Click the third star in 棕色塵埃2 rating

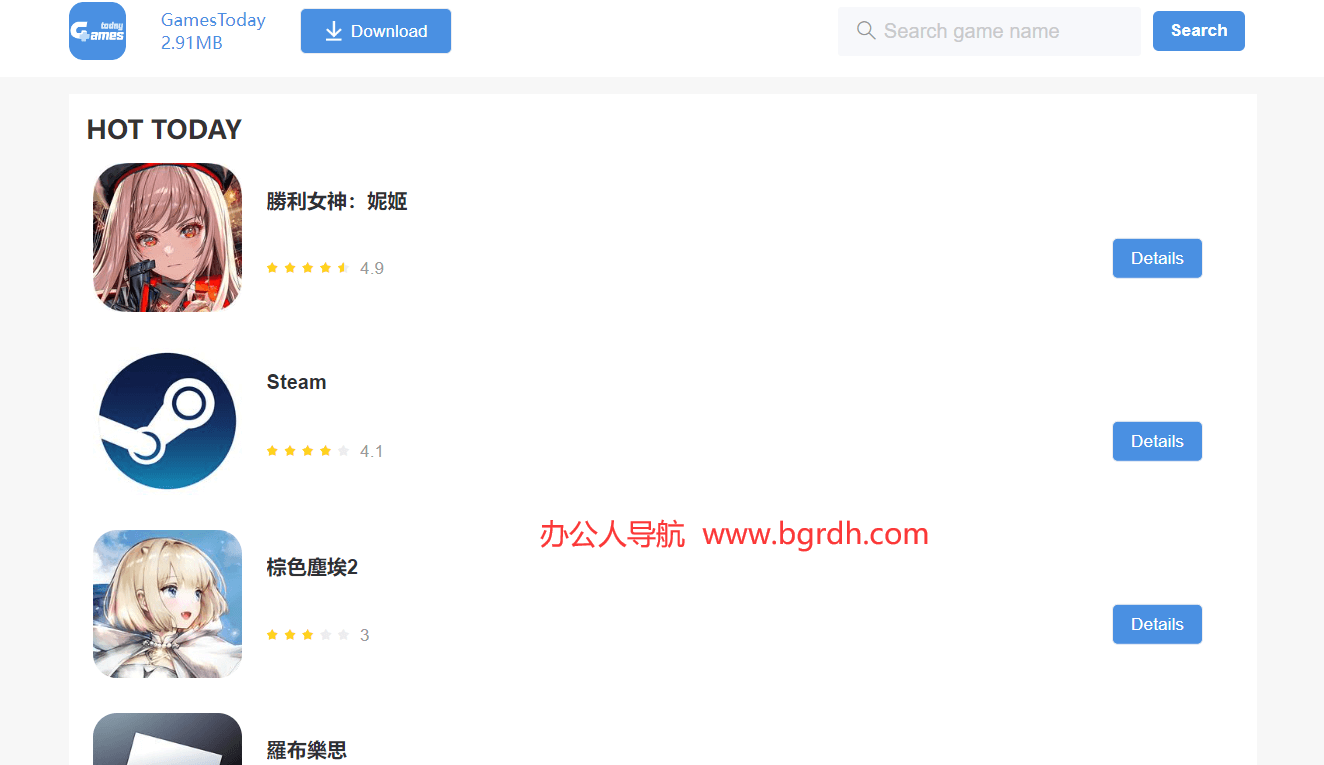[308, 633]
